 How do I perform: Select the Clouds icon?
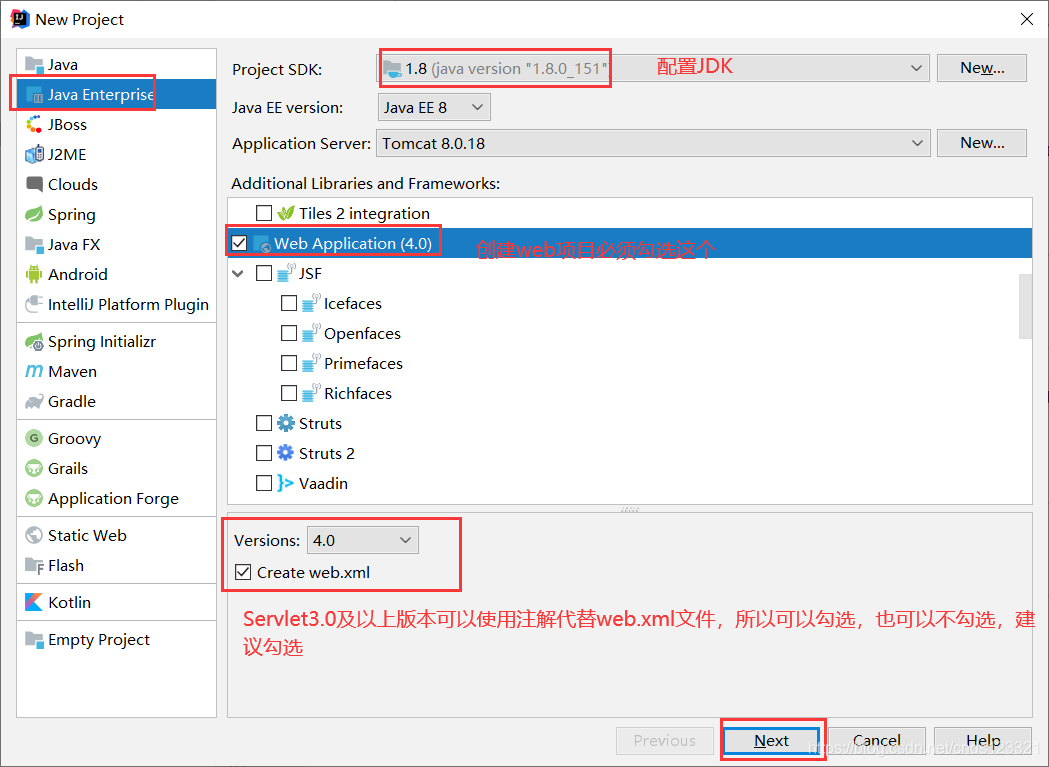tap(34, 184)
